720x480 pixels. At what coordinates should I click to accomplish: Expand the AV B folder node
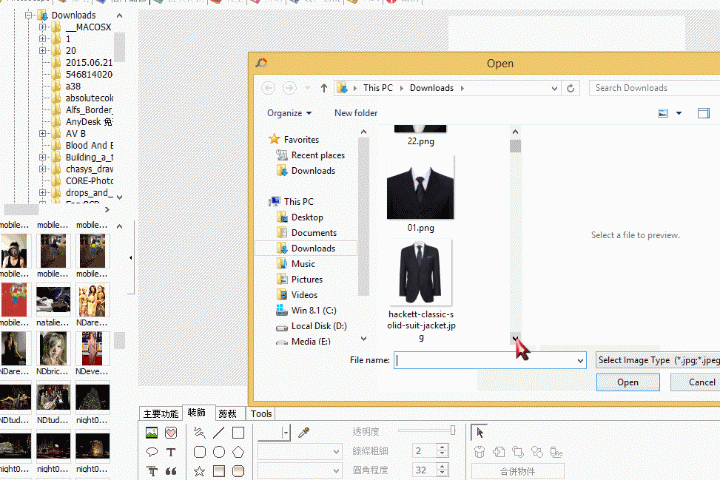(43, 133)
